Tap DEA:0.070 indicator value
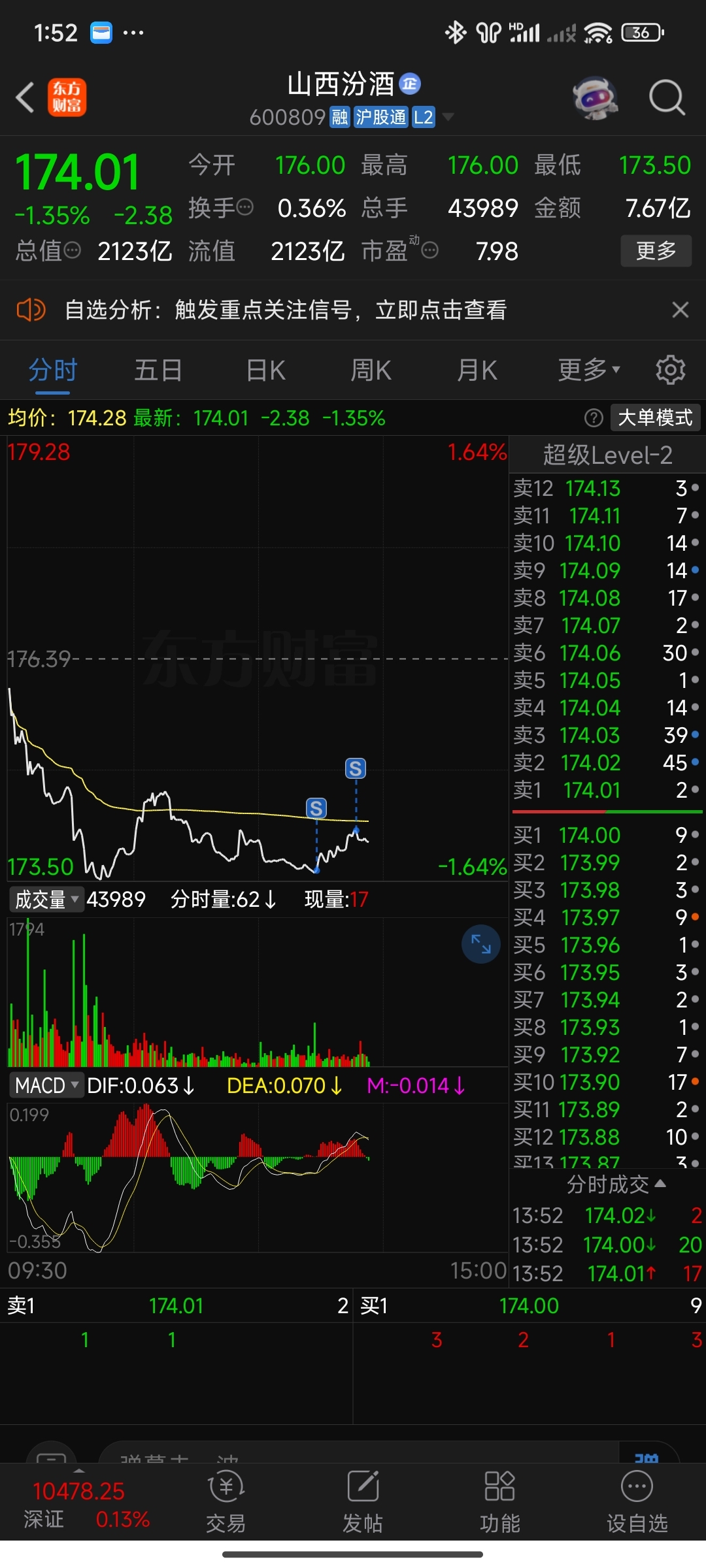This screenshot has height=1568, width=706. 284,1086
